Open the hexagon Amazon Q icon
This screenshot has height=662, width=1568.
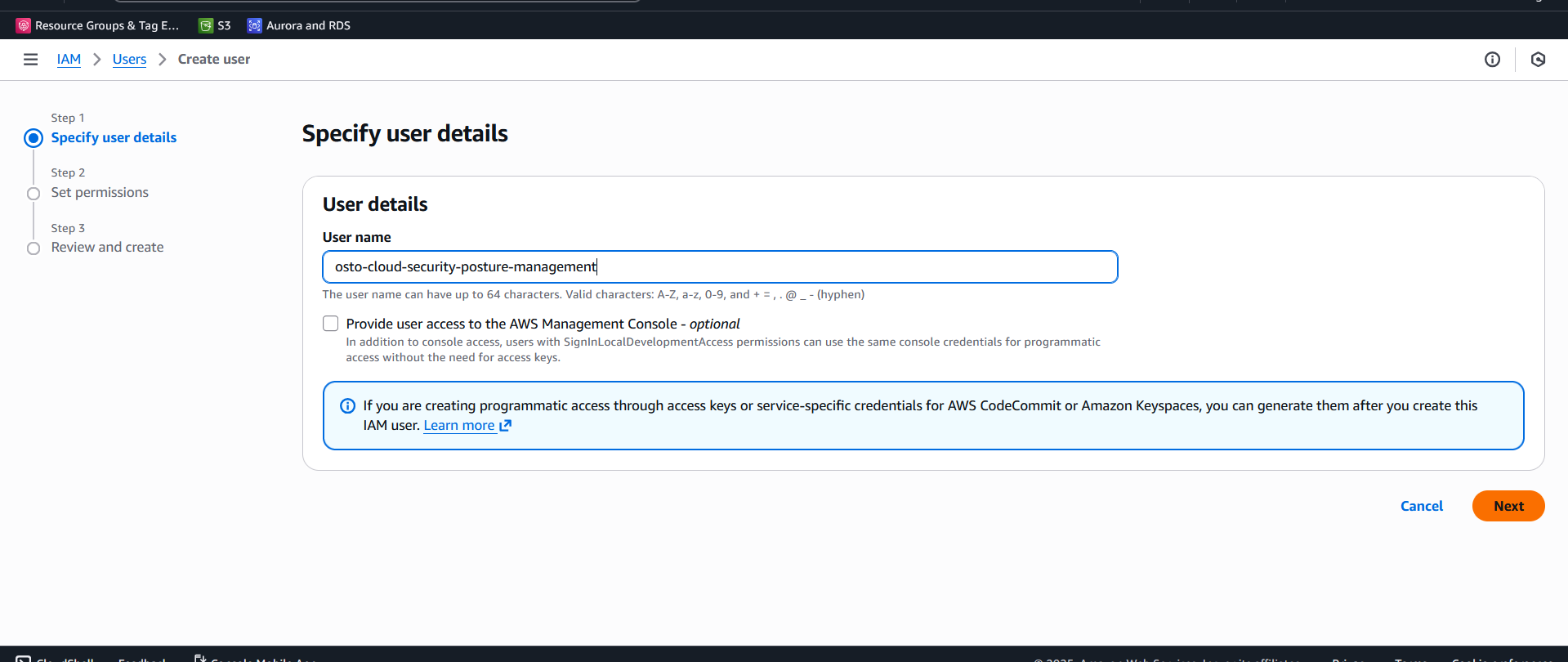coord(1538,60)
